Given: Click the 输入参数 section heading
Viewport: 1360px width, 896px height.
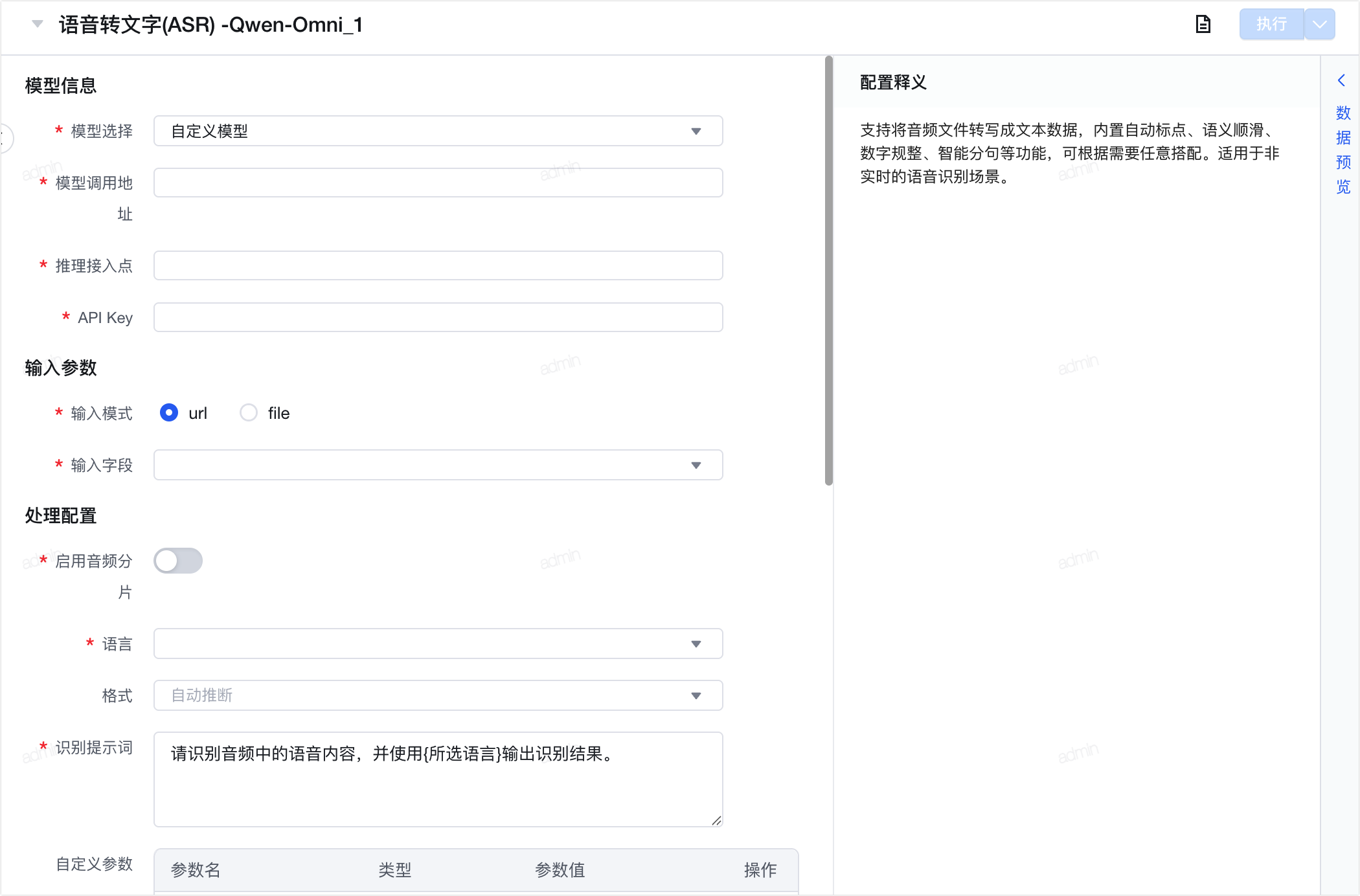Looking at the screenshot, I should (x=61, y=368).
